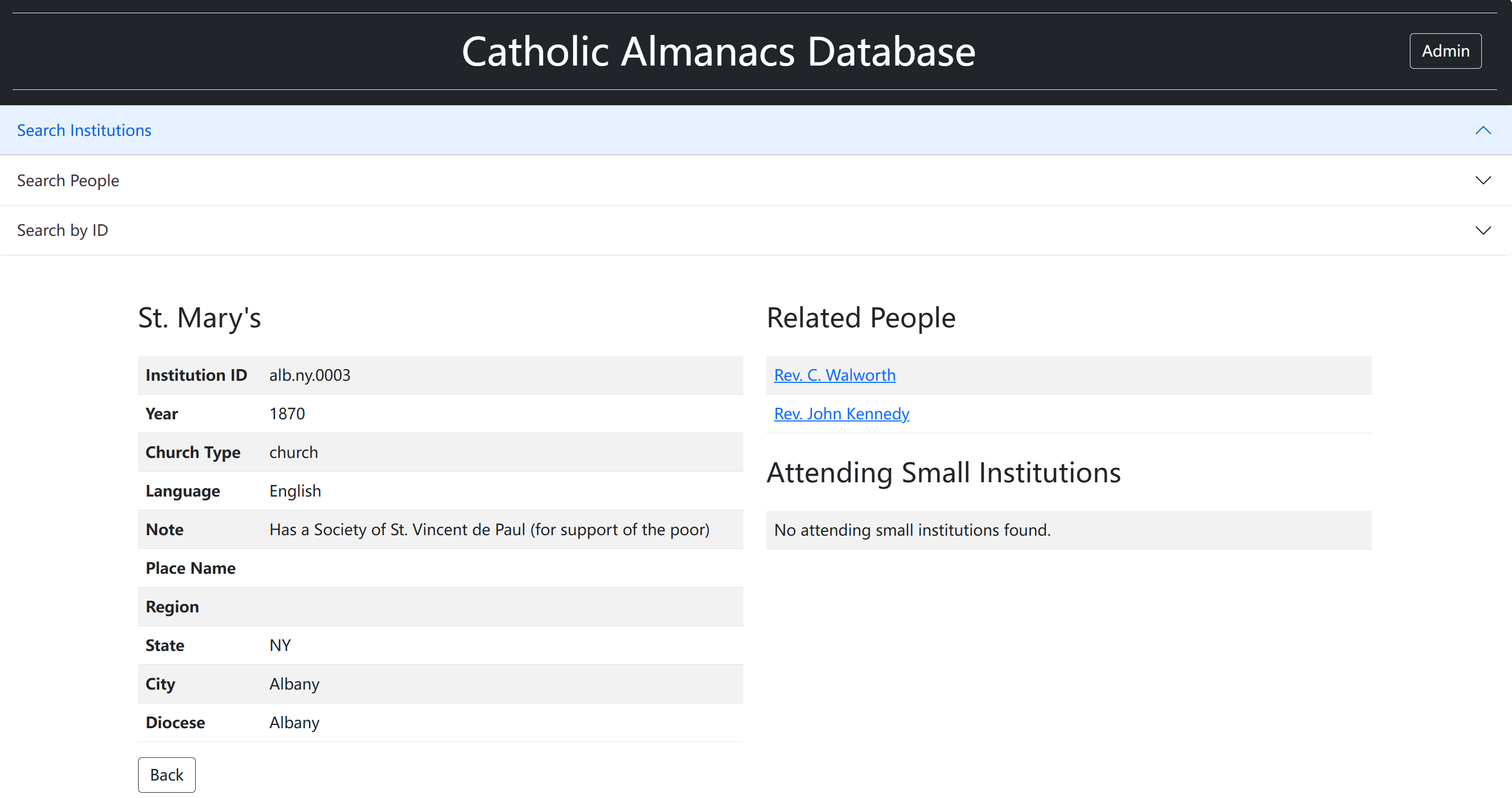Collapse Search Institutions using the up chevron

[x=1483, y=130]
